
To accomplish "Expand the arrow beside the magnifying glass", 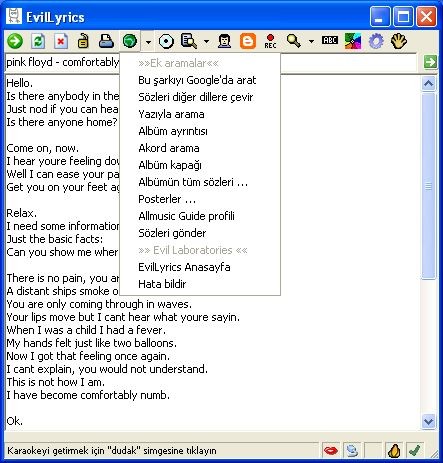I will (311, 42).
